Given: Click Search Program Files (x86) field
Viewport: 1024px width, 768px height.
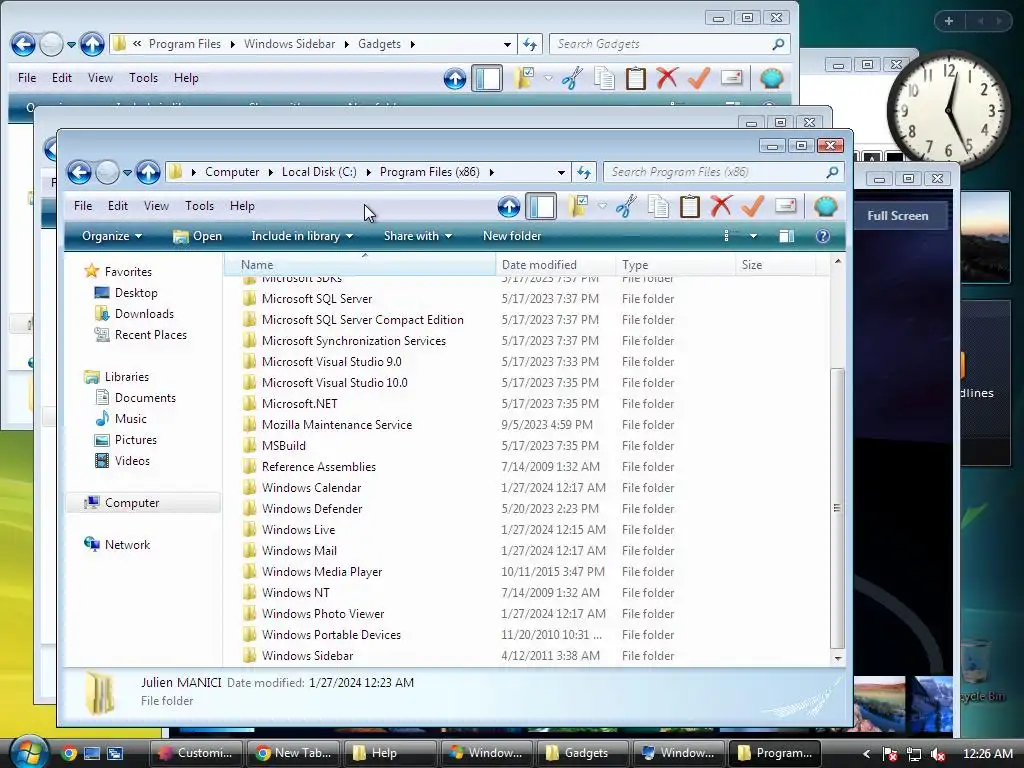Looking at the screenshot, I should 724,172.
